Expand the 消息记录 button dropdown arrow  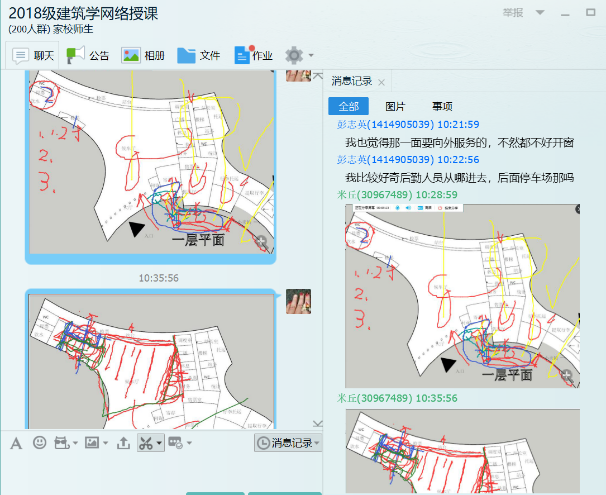[x=318, y=442]
